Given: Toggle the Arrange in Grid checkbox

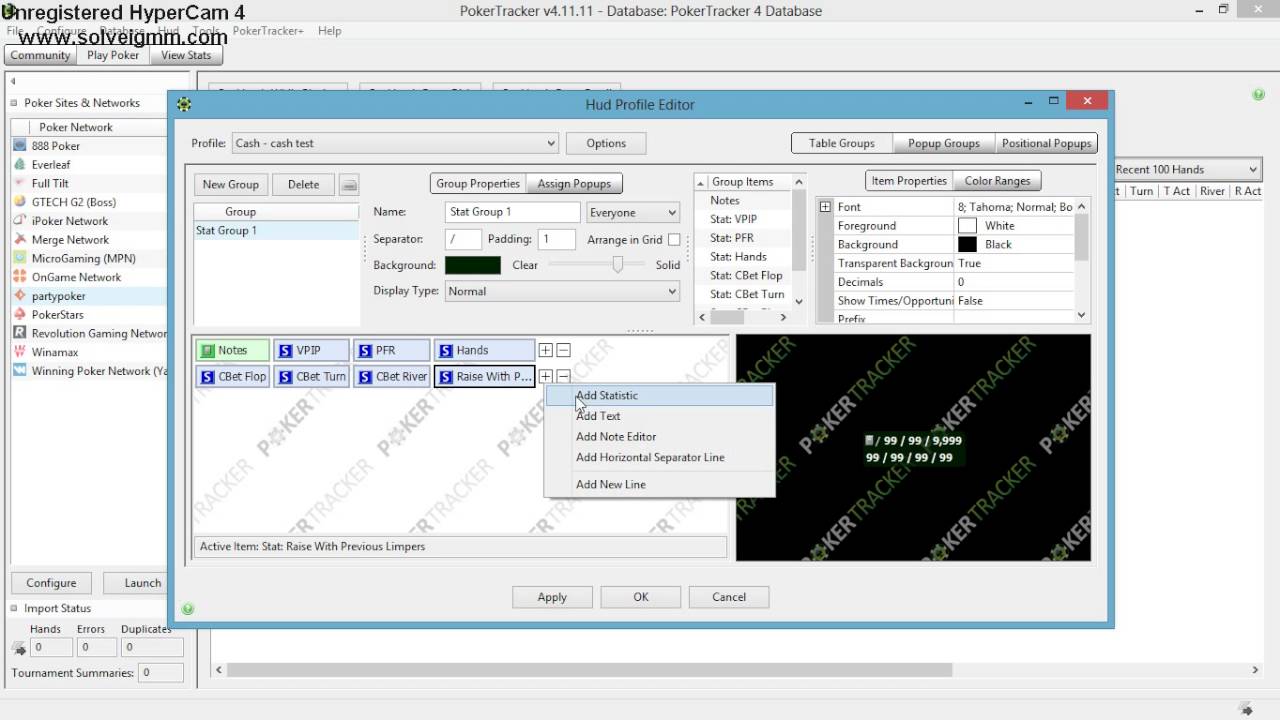Looking at the screenshot, I should [x=673, y=240].
